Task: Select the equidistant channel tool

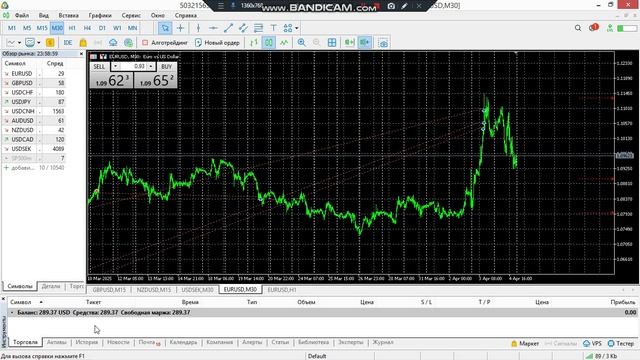Action: click(x=243, y=28)
